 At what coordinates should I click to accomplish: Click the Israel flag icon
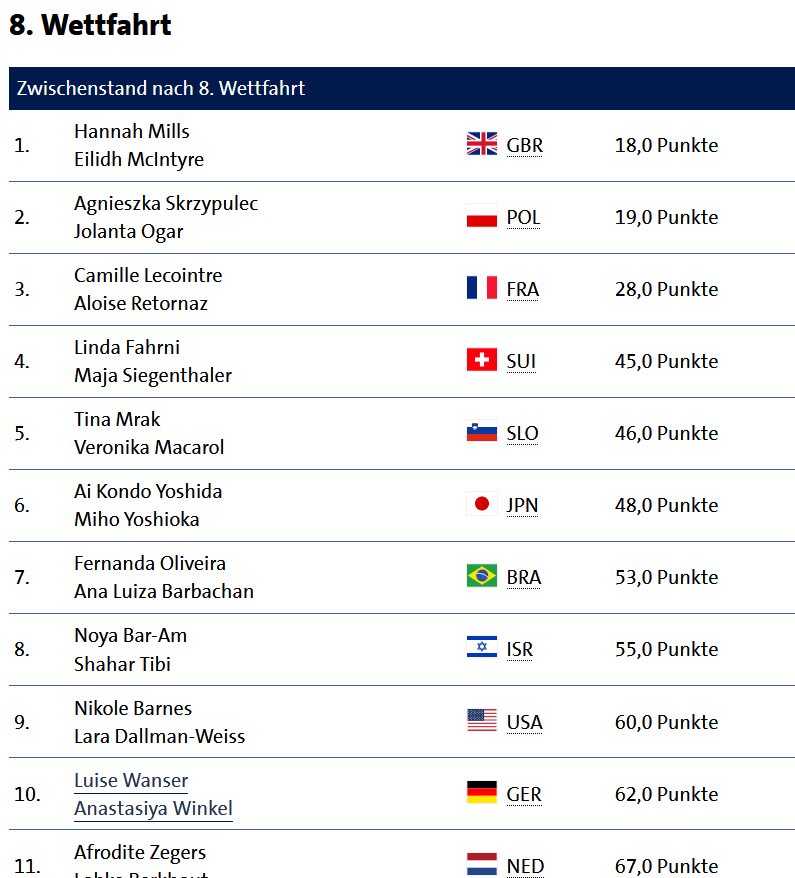[x=481, y=647]
